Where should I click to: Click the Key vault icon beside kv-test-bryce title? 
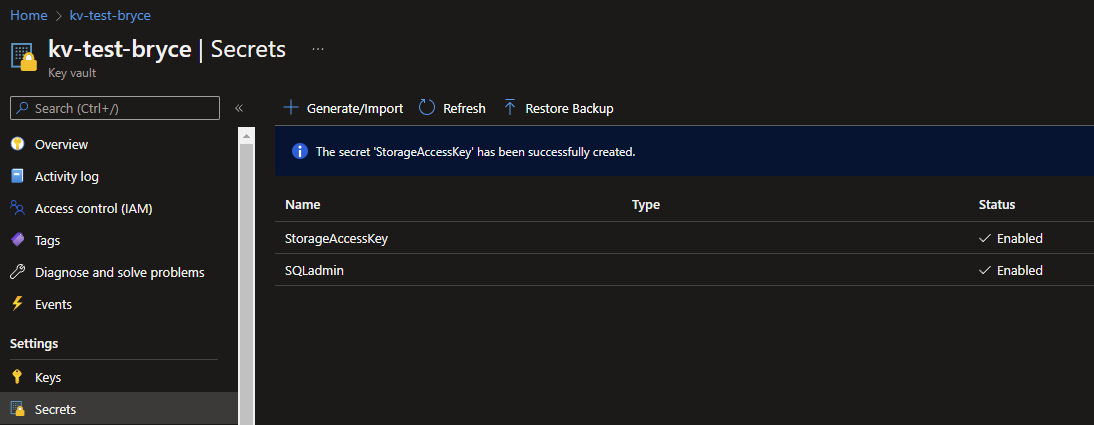point(24,57)
